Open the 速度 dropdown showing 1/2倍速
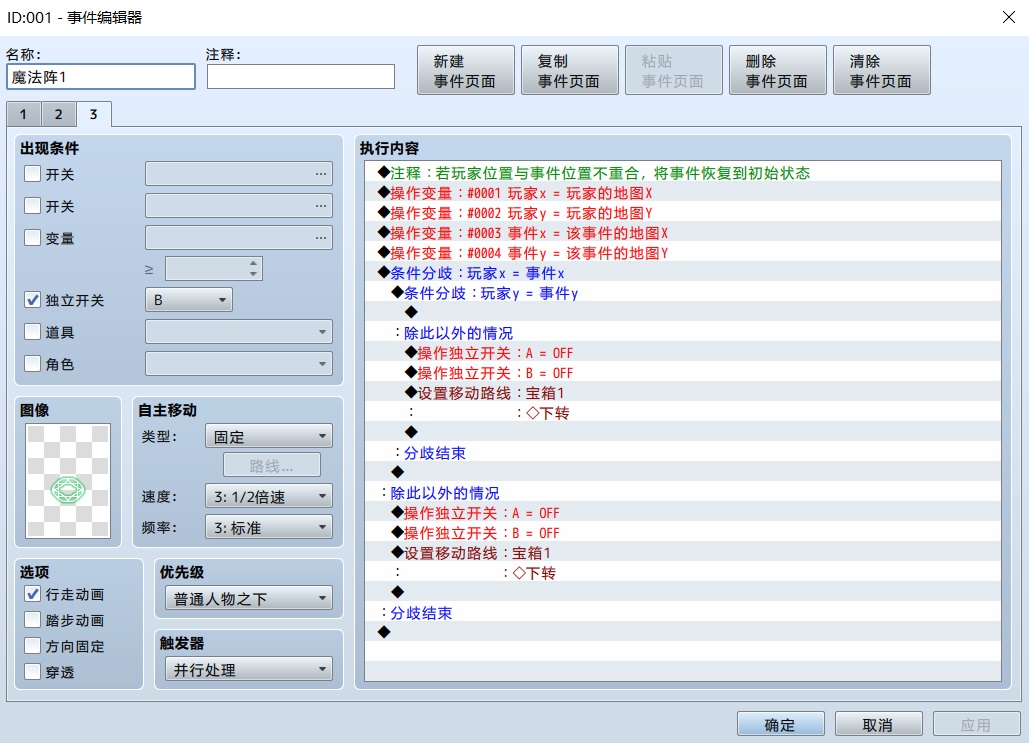 [269, 496]
